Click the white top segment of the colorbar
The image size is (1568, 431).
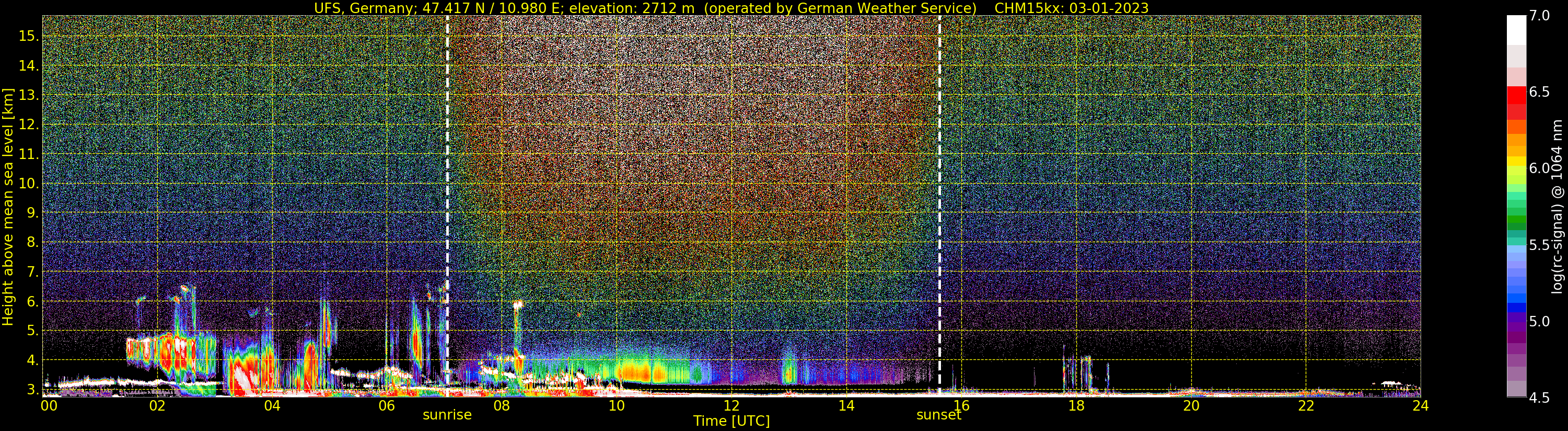pyautogui.click(x=1516, y=30)
